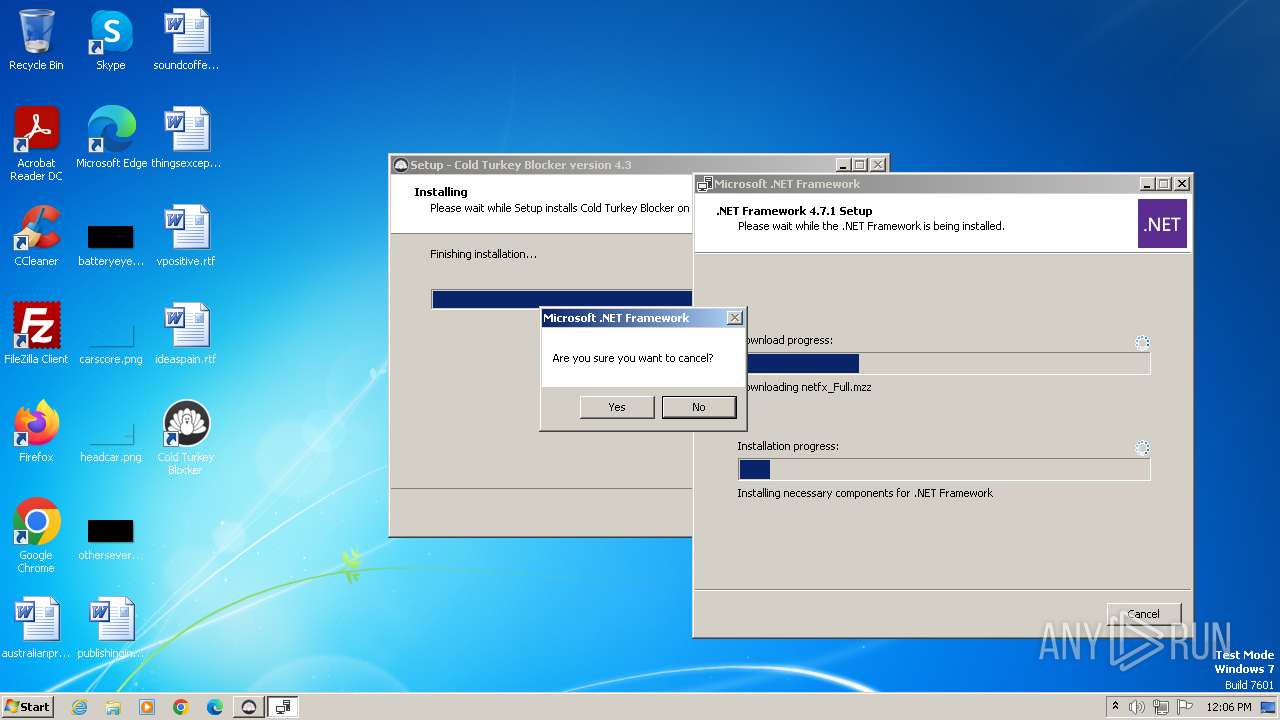Select the australianpr document icon
This screenshot has height=720, width=1280.
click(x=36, y=628)
